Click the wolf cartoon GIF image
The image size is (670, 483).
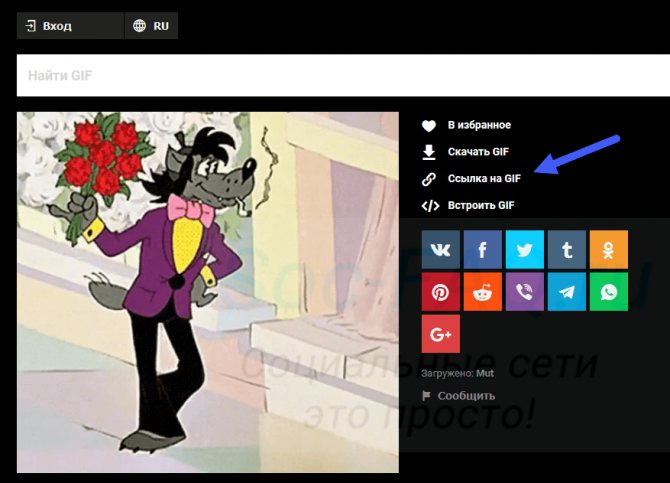point(208,292)
